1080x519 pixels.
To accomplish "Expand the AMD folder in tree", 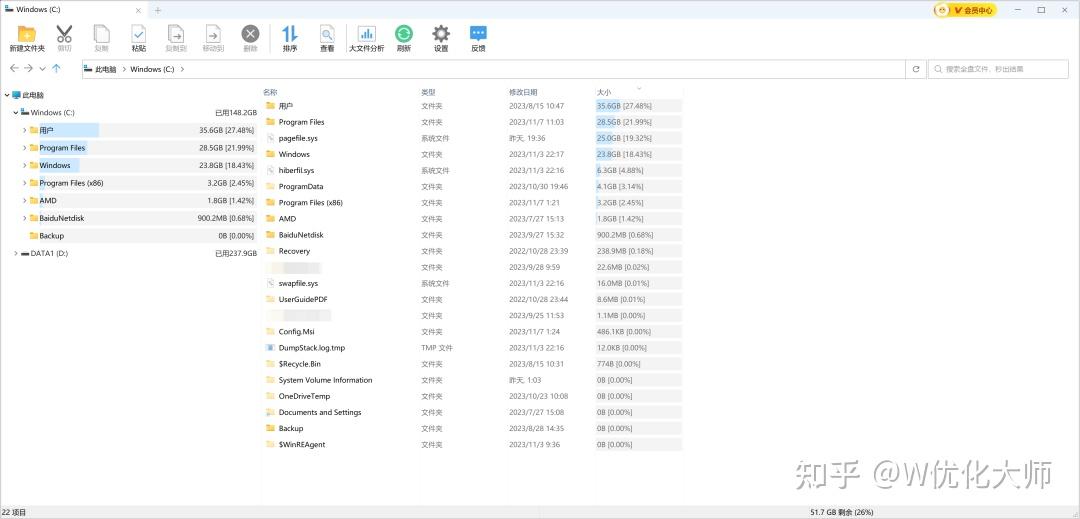I will pos(25,200).
